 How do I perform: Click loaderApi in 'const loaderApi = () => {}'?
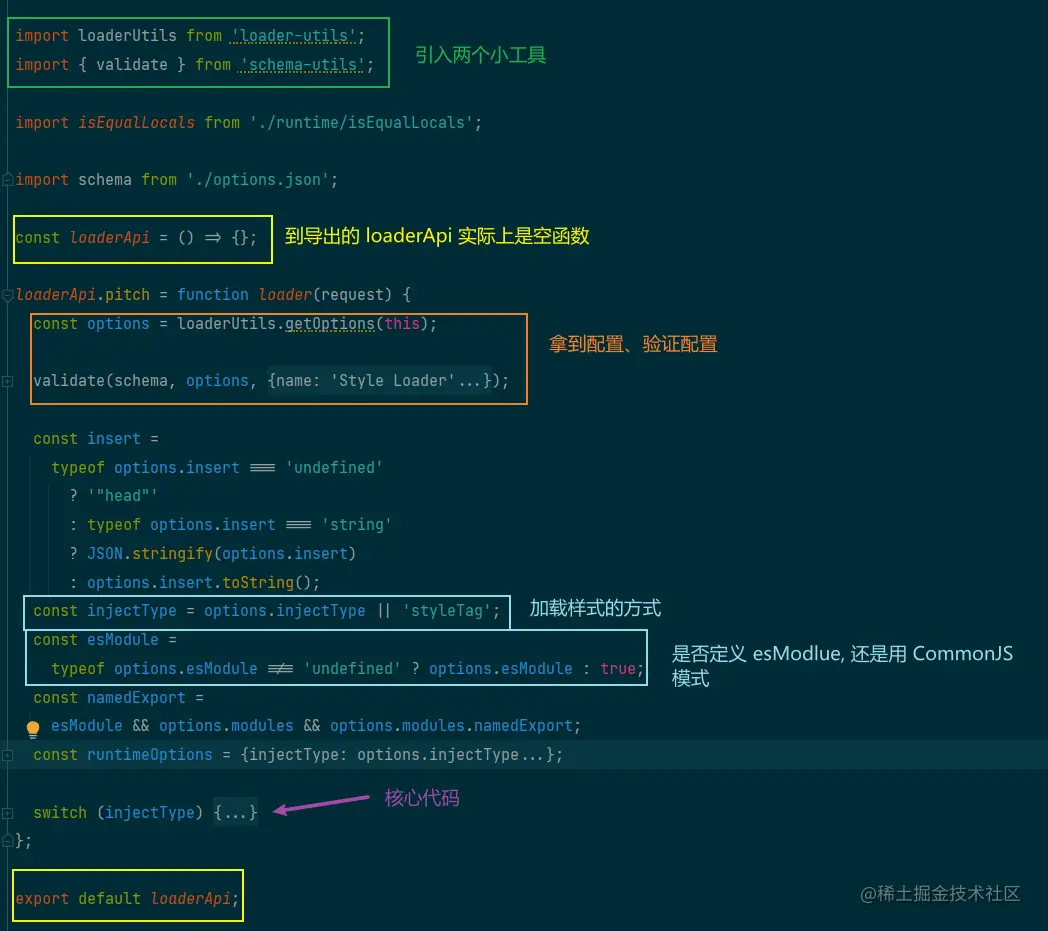tap(110, 237)
